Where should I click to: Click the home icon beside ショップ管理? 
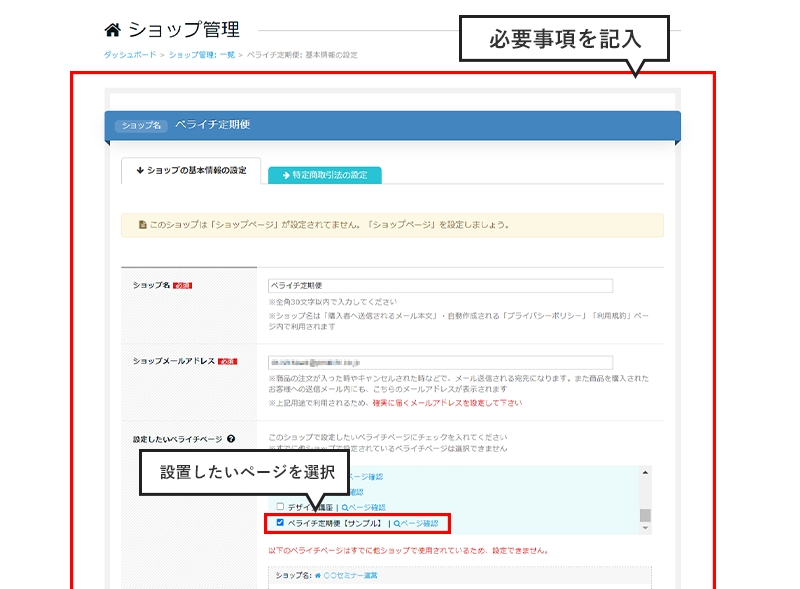click(x=113, y=30)
